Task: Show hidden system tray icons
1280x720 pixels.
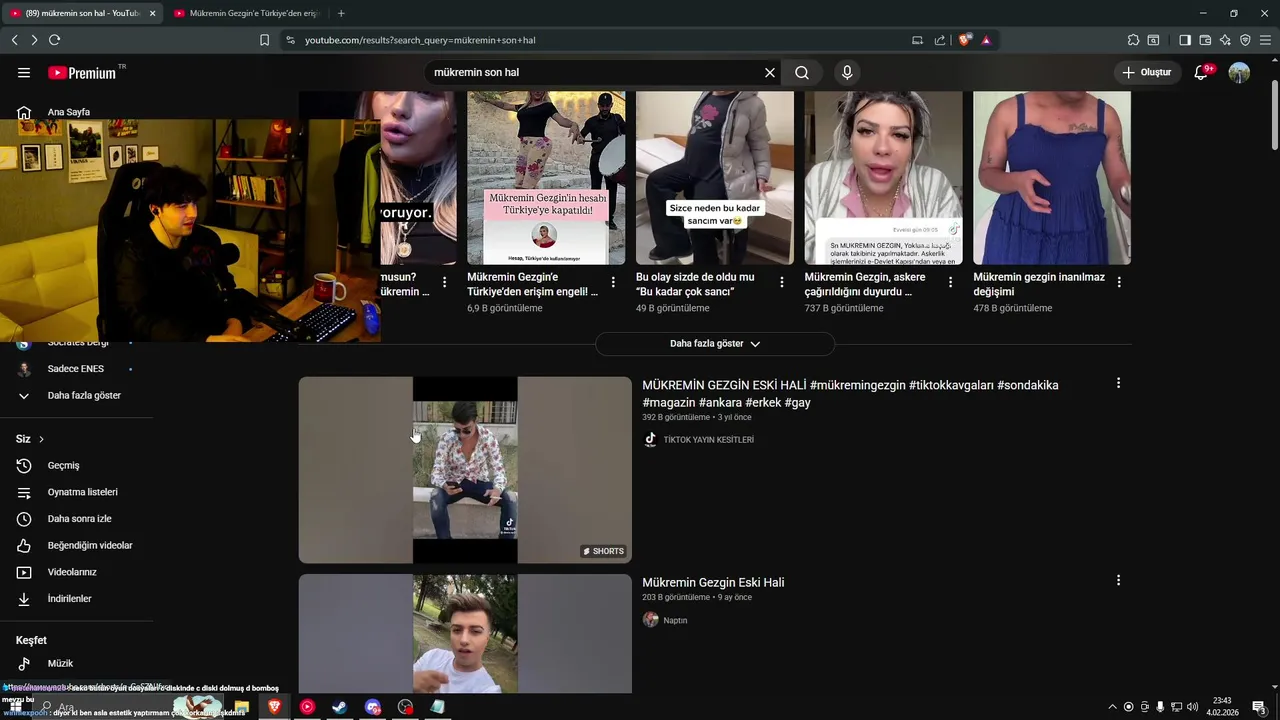Action: click(x=1112, y=707)
